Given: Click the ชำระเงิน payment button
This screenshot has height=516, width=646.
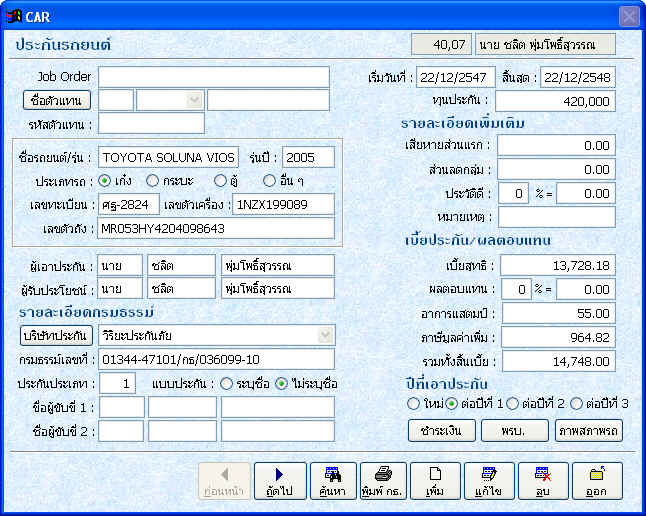Looking at the screenshot, I should (441, 429).
